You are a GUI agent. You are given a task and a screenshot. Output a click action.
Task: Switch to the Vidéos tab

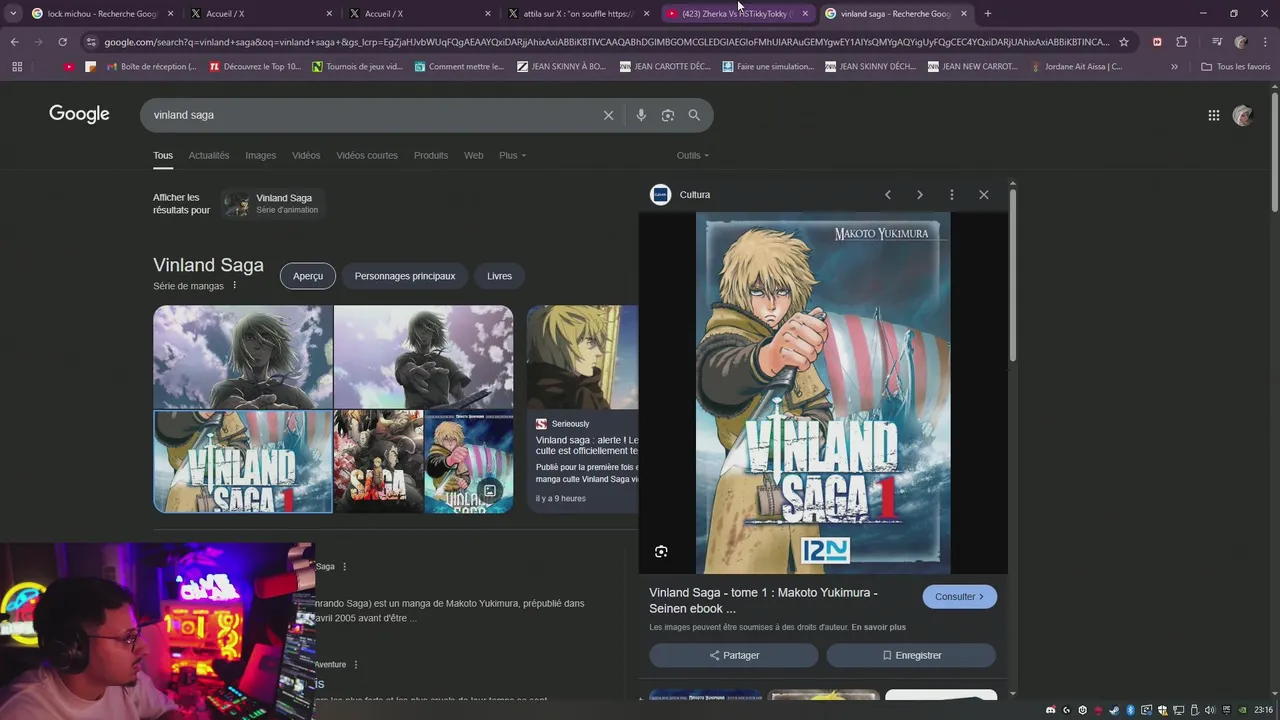pyautogui.click(x=306, y=156)
